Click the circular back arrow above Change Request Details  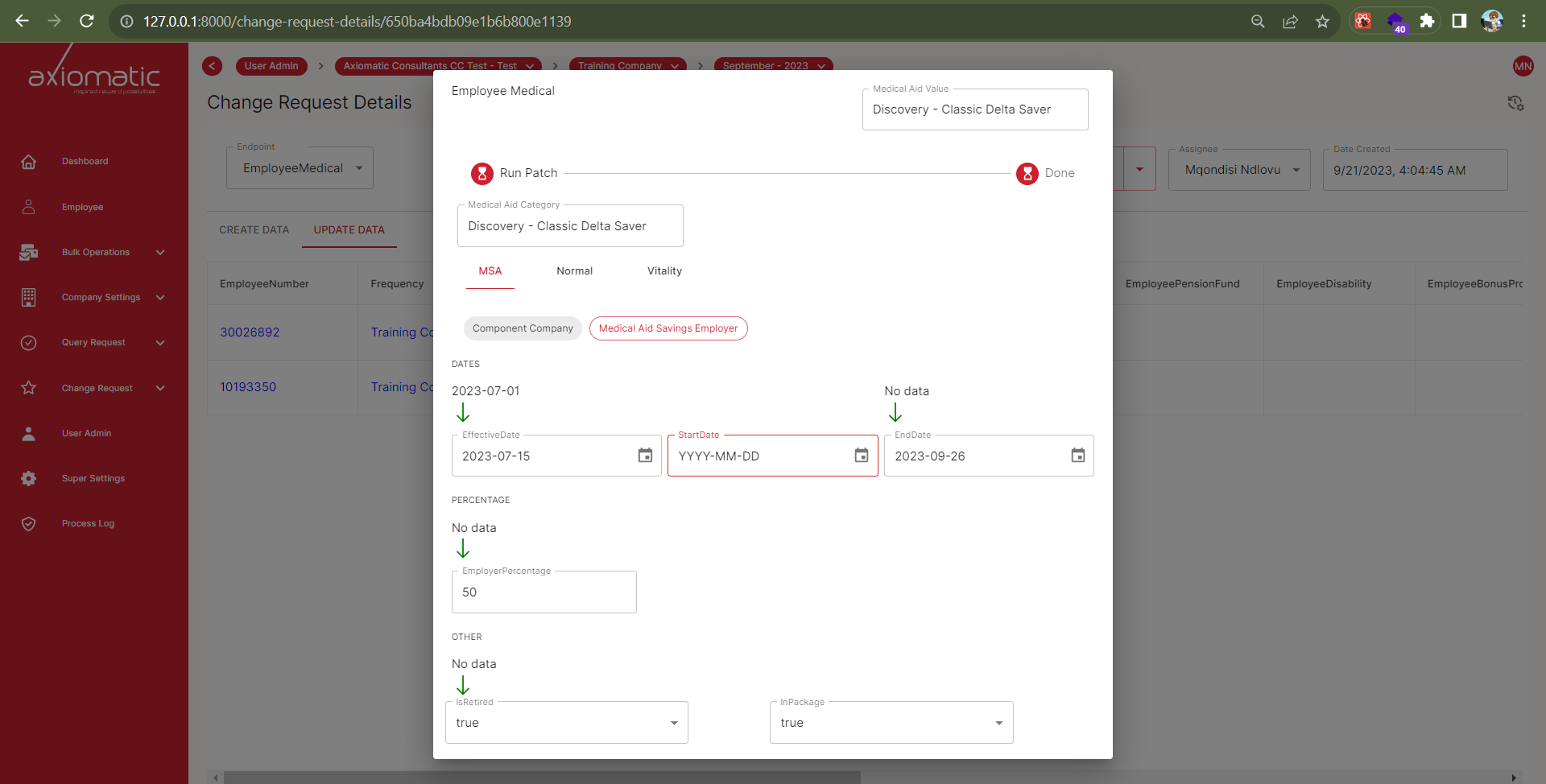point(212,66)
